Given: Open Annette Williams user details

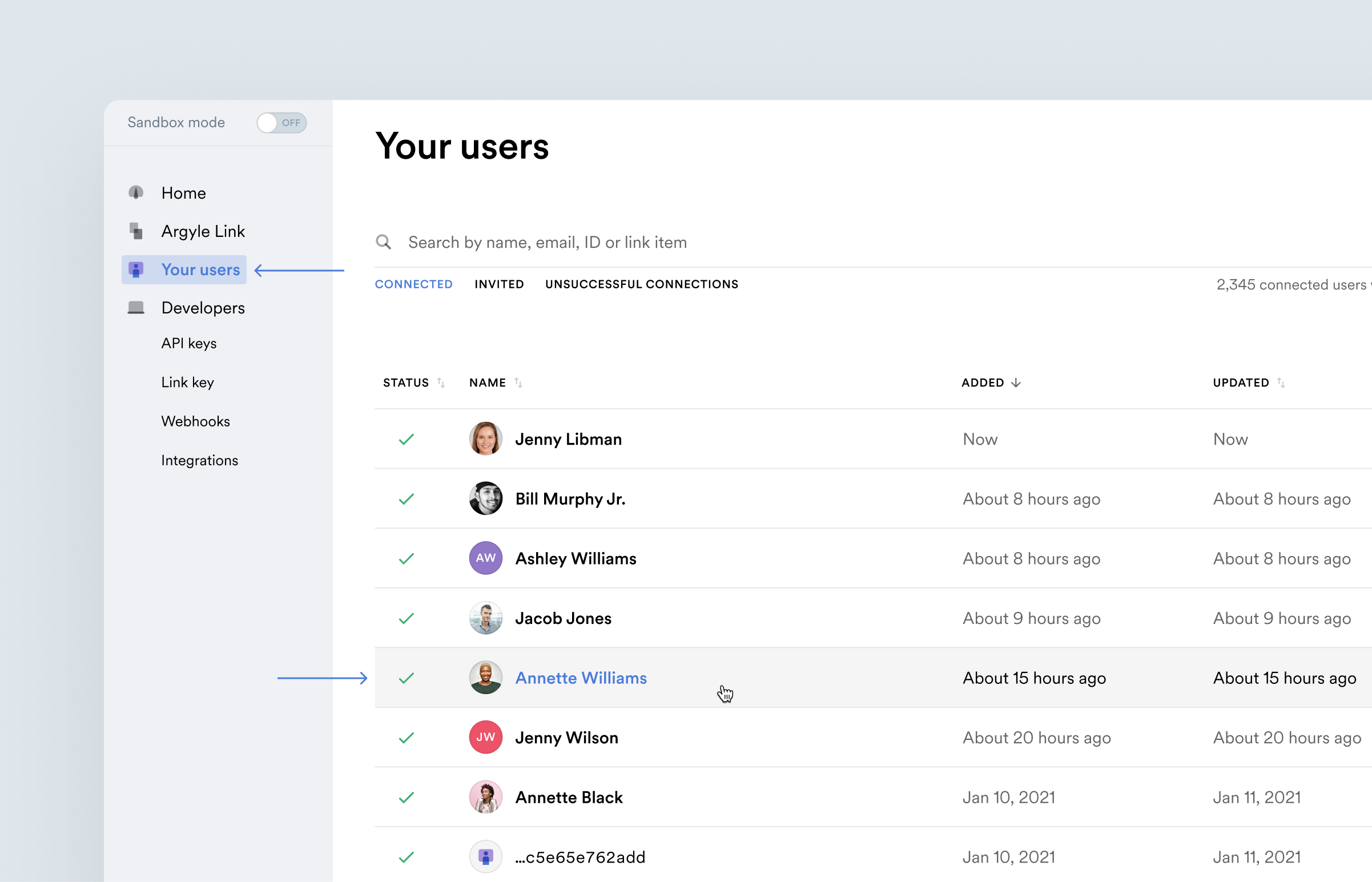Looking at the screenshot, I should click(x=581, y=678).
